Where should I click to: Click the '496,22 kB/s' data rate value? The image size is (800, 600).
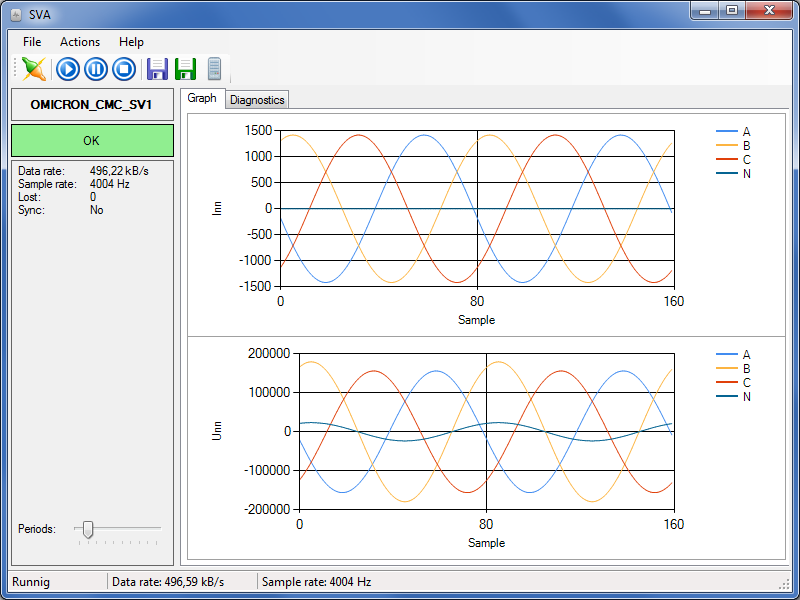[x=119, y=171]
